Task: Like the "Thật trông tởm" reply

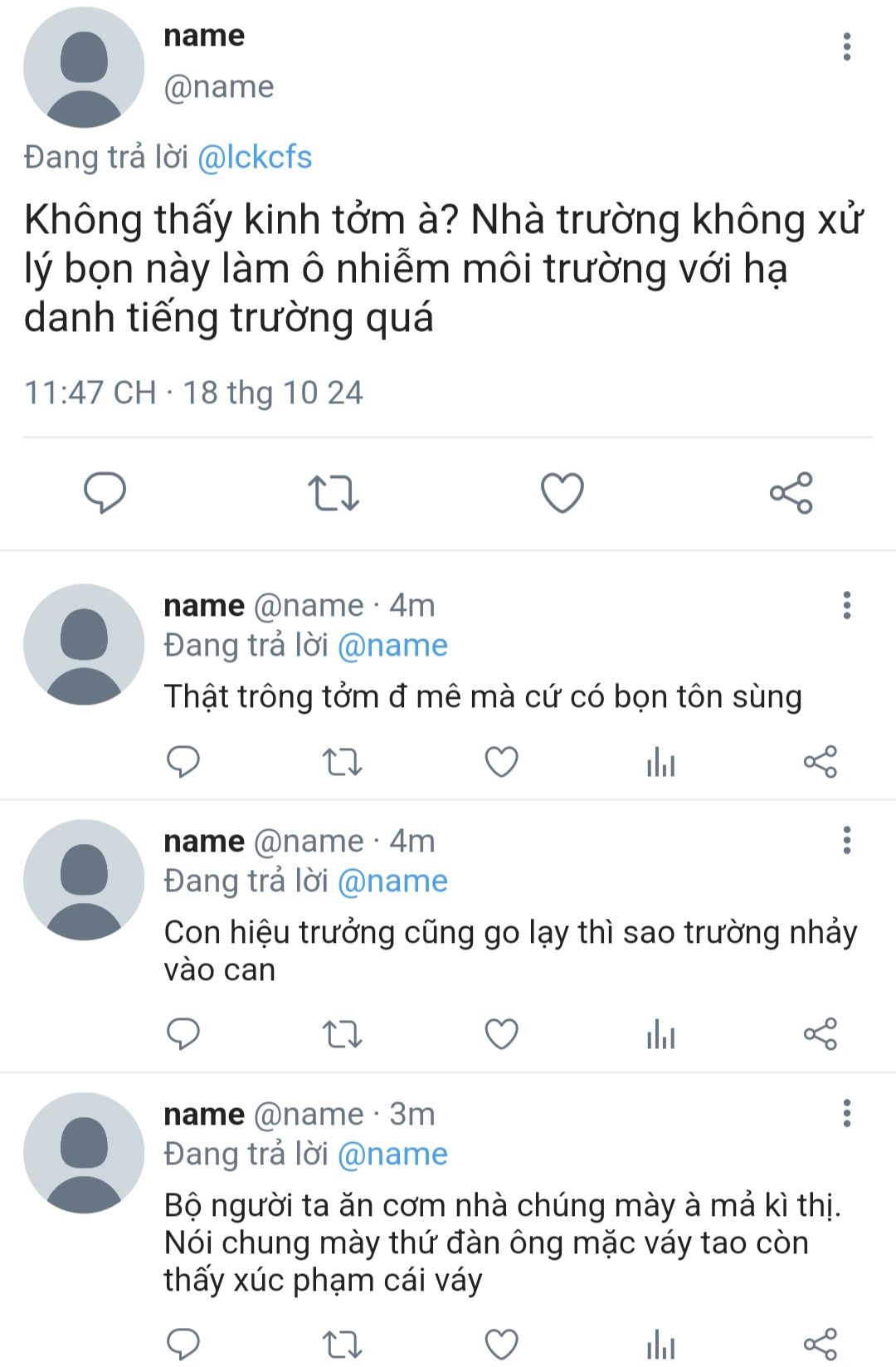Action: click(501, 761)
